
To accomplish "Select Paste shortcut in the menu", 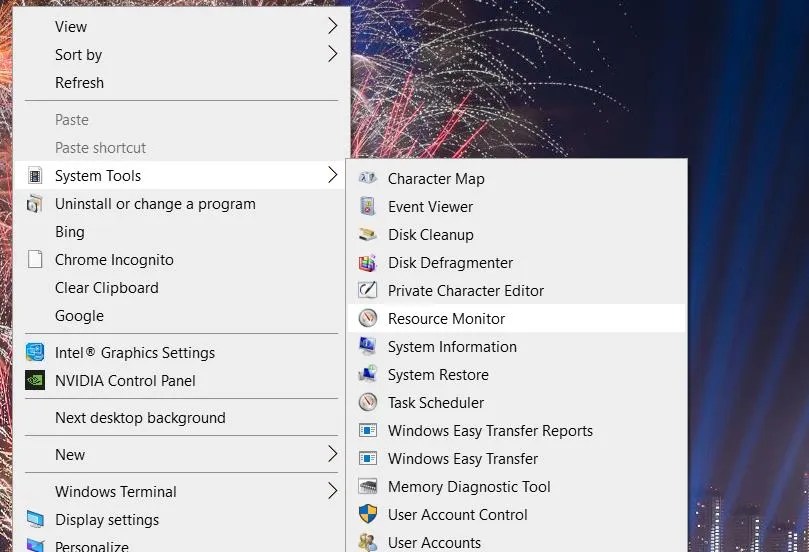I will click(101, 148).
